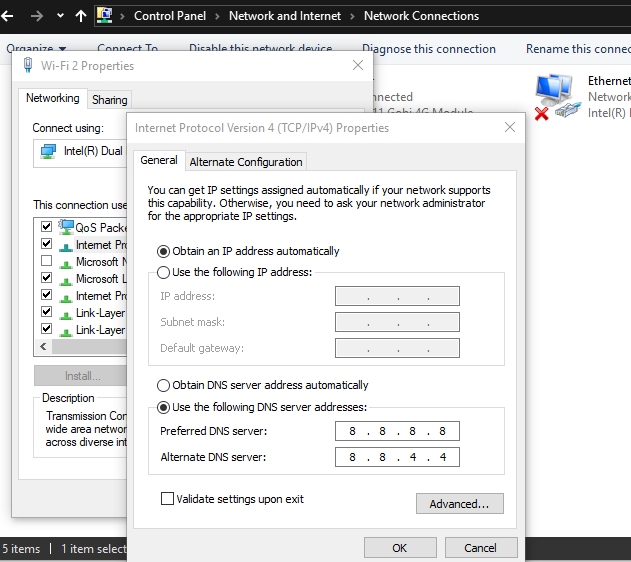The width and height of the screenshot is (631, 562).
Task: Click the Control Panel icon in the address bar
Action: (105, 16)
